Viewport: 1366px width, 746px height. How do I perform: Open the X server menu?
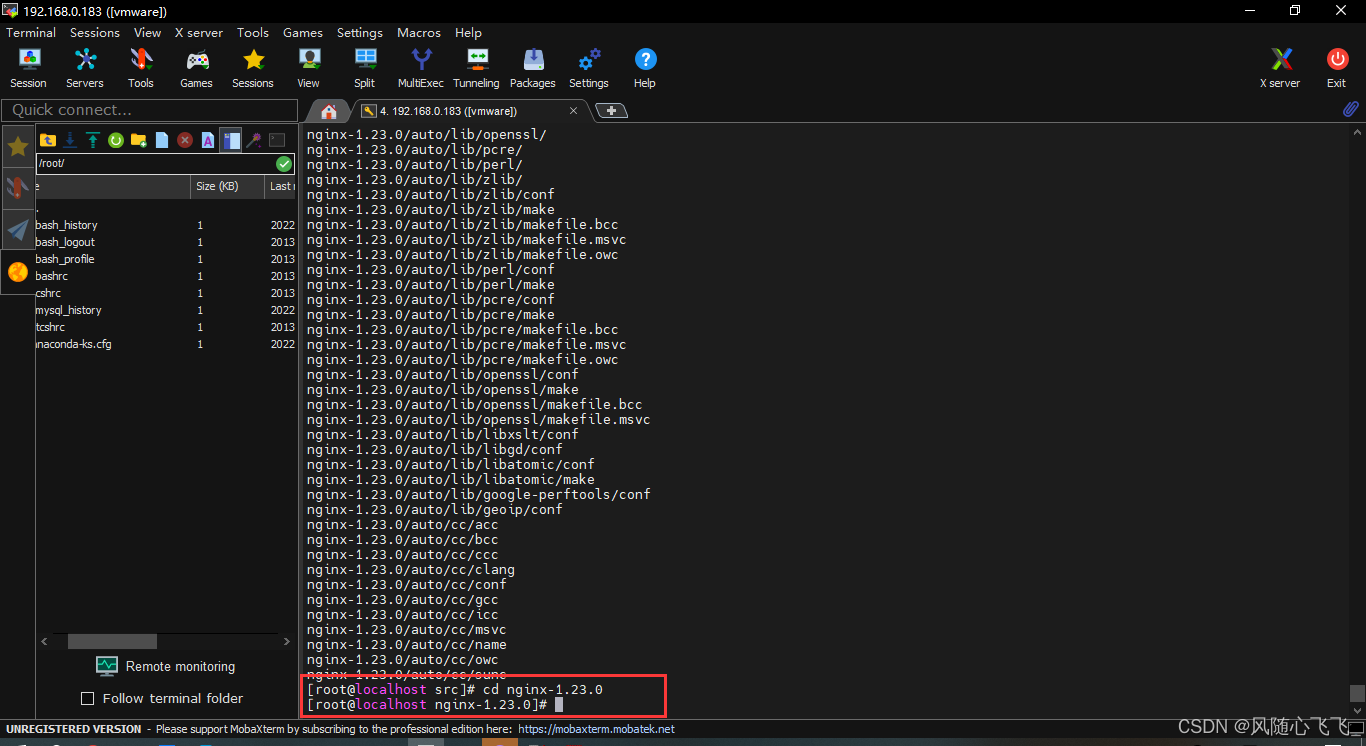tap(199, 32)
